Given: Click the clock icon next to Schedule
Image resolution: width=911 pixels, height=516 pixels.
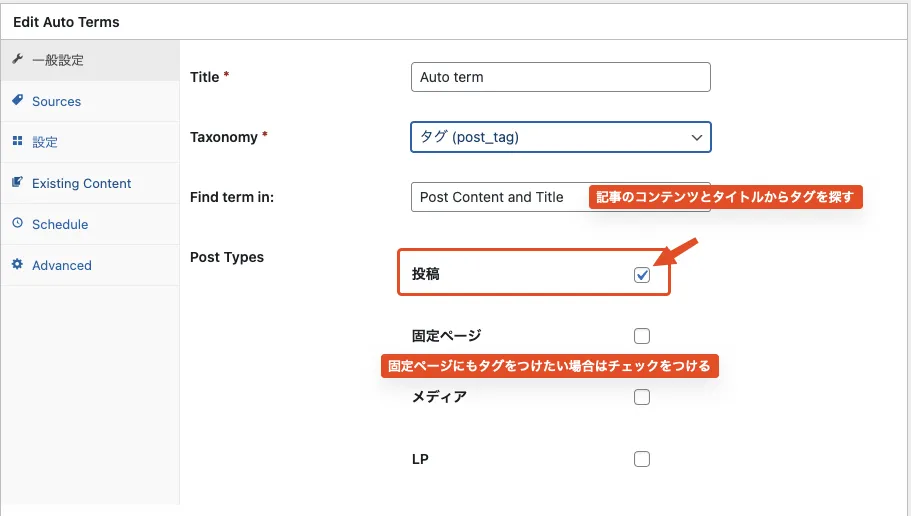Looking at the screenshot, I should (17, 223).
